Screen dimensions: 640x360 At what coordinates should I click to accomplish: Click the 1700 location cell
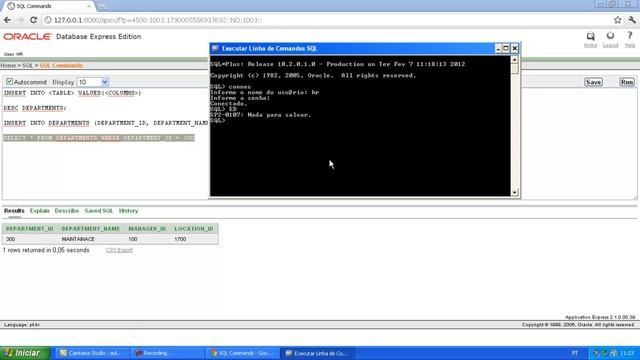(x=180, y=239)
